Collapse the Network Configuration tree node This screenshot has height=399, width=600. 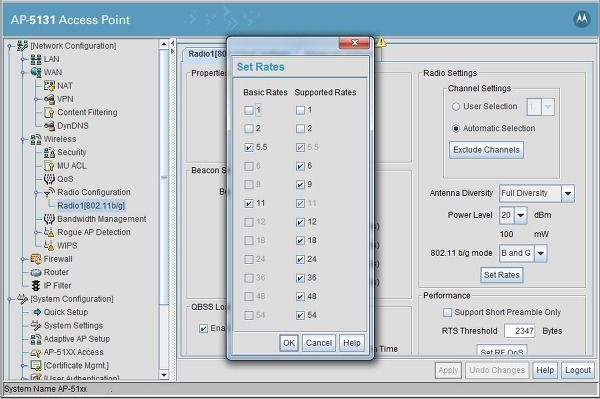(x=10, y=46)
